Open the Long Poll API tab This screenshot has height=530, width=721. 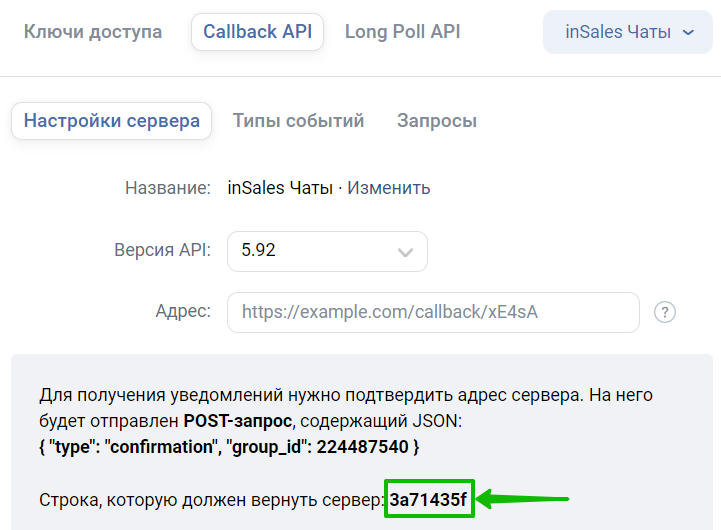[402, 32]
